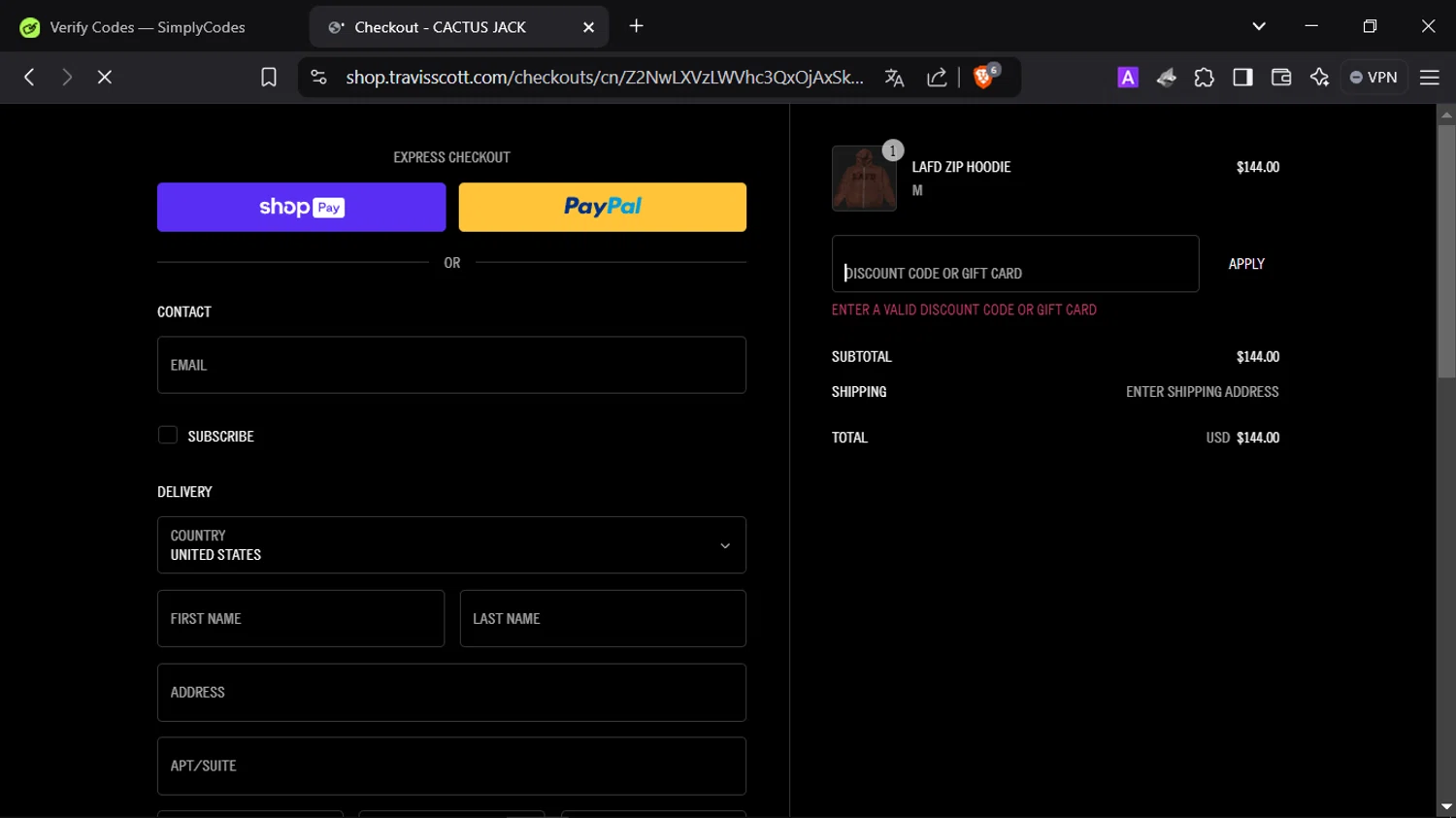
Task: Open the page translate icon
Action: (x=895, y=78)
